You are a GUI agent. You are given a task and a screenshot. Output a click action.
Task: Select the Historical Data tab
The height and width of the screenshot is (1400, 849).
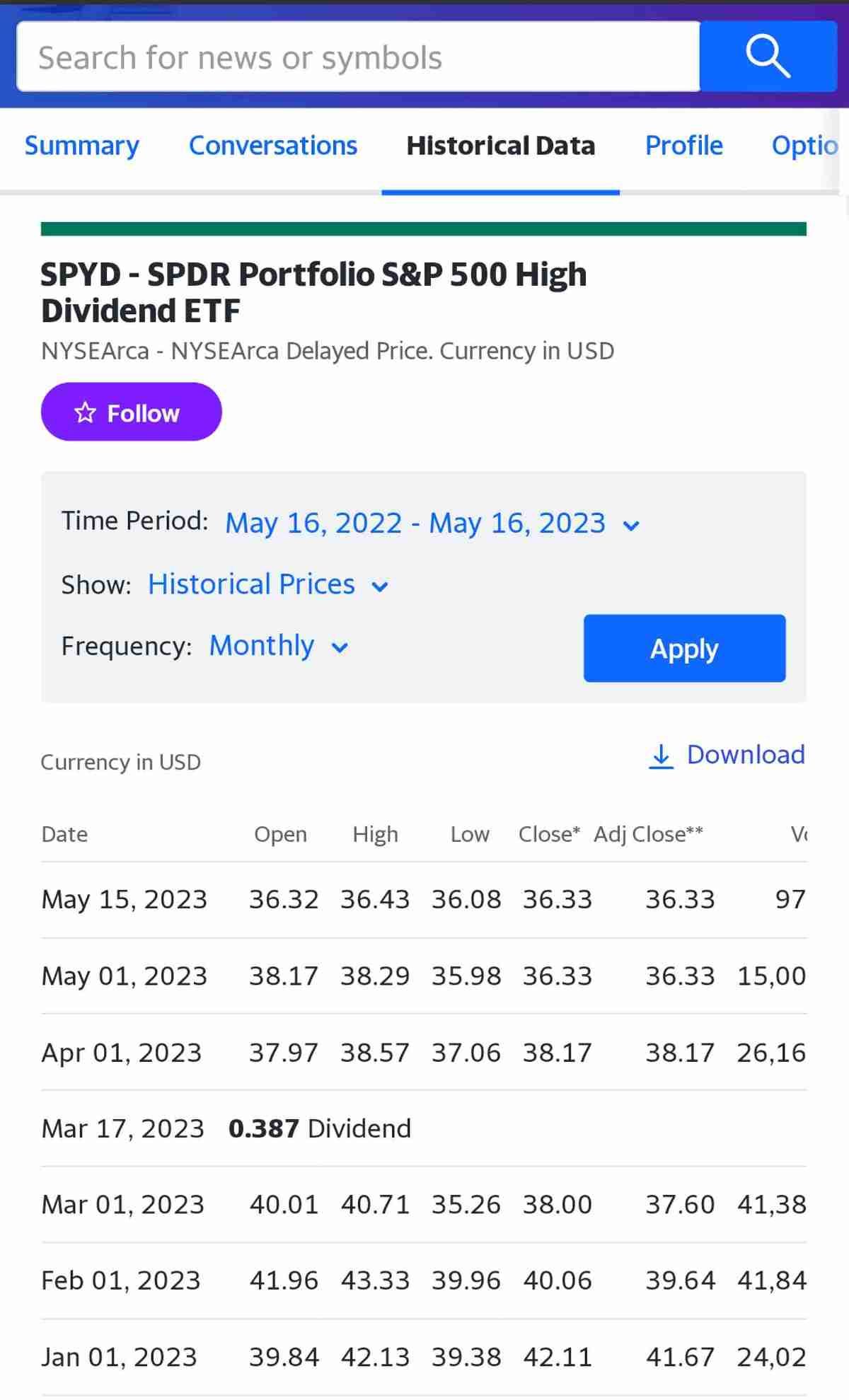(x=500, y=146)
